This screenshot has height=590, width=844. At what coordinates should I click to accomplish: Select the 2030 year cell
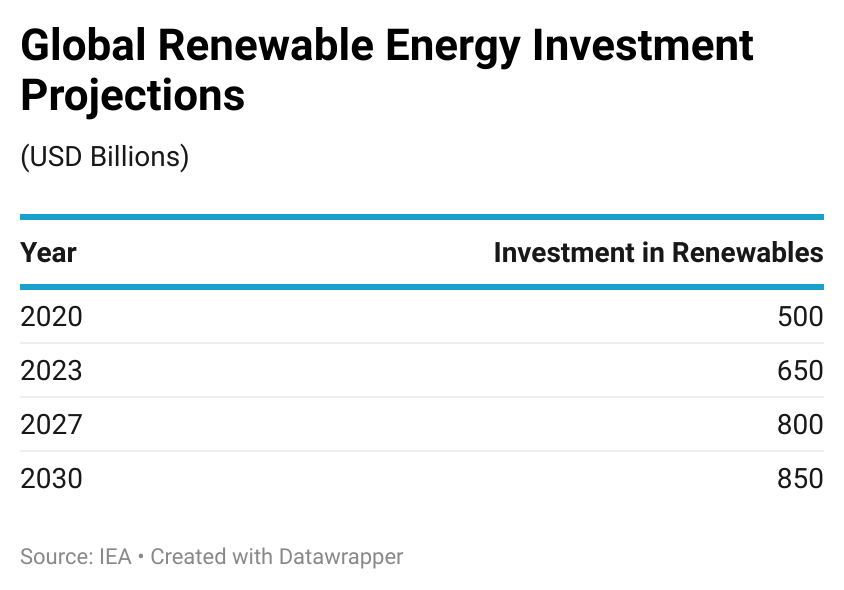(x=51, y=479)
